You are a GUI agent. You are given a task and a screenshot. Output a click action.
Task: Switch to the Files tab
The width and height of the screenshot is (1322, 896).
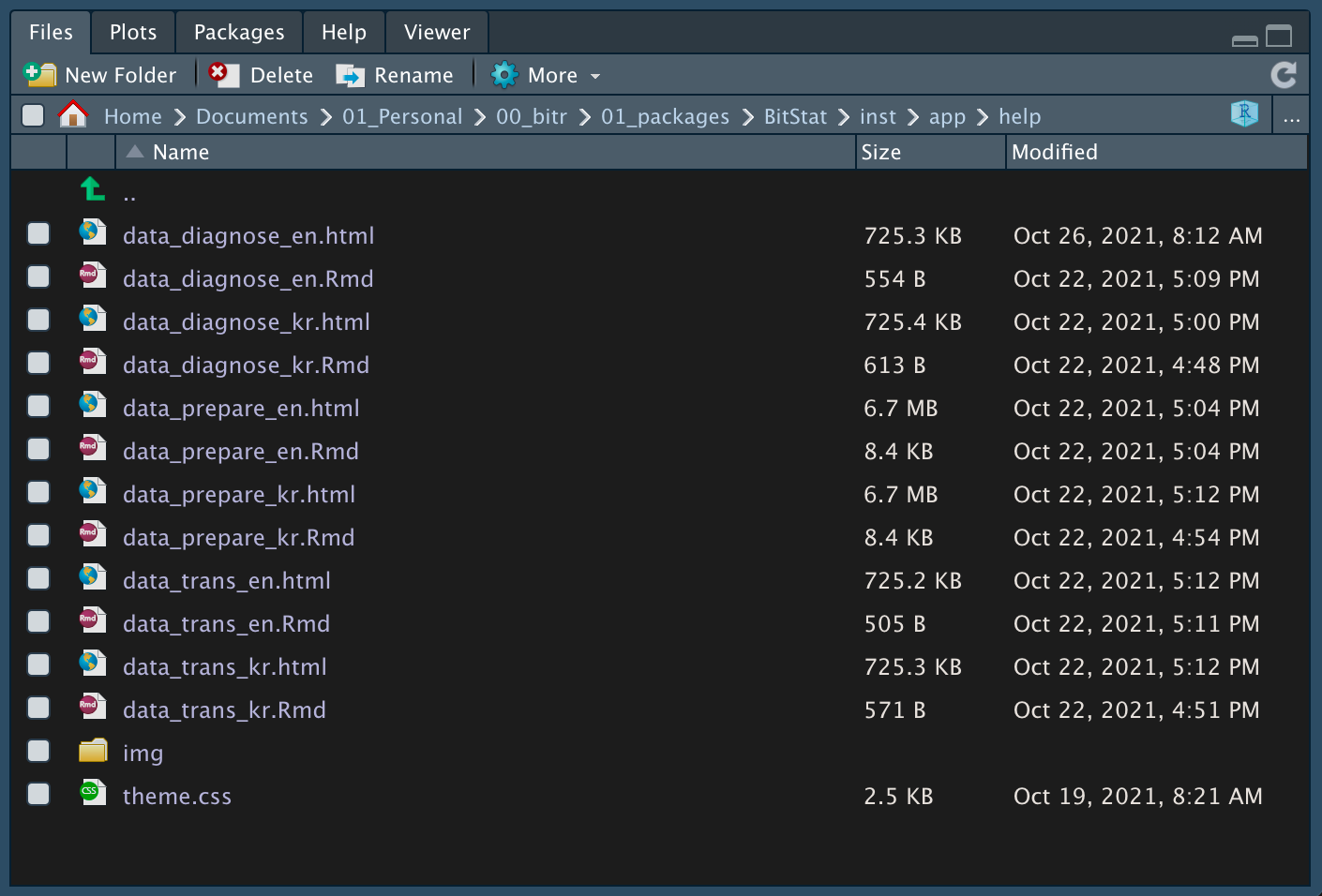(x=51, y=33)
